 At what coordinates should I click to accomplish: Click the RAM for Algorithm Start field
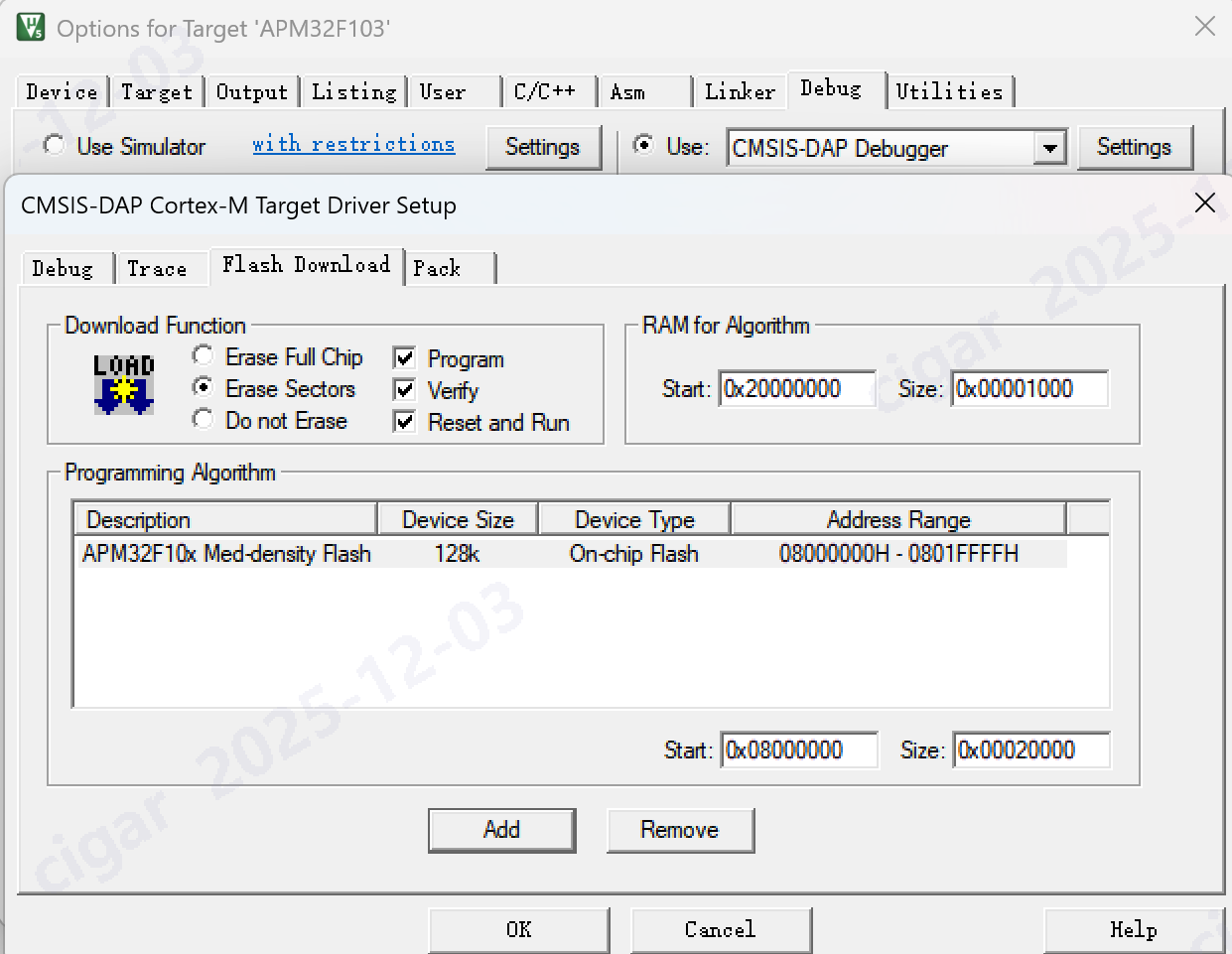tap(797, 389)
